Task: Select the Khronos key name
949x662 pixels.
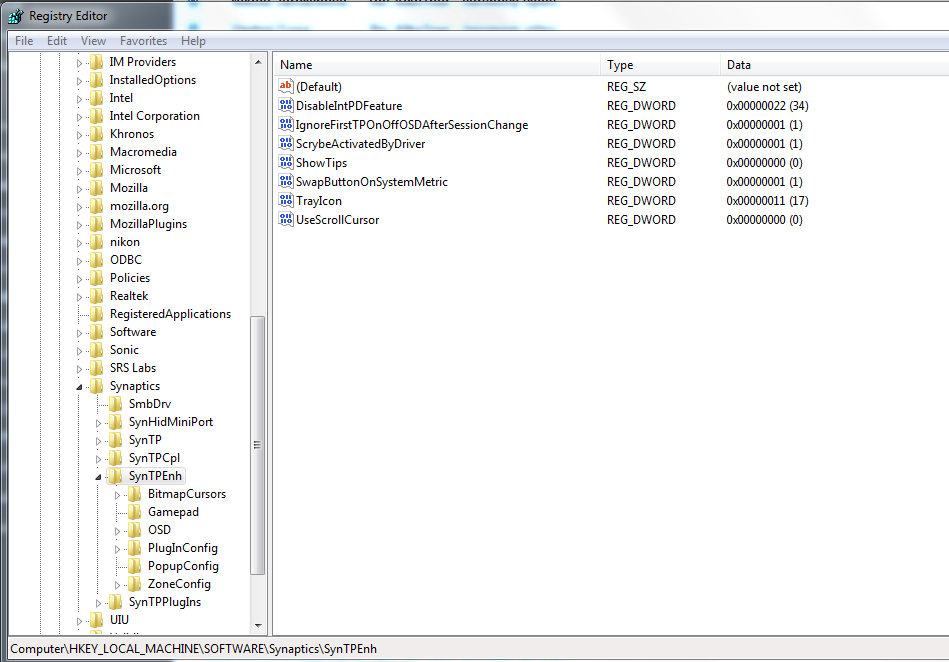Action: pyautogui.click(x=132, y=134)
